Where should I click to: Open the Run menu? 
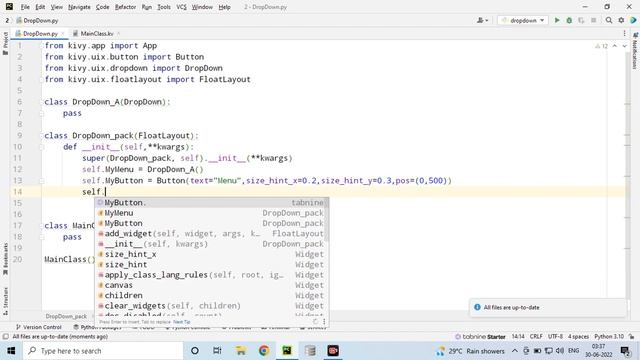147,7
